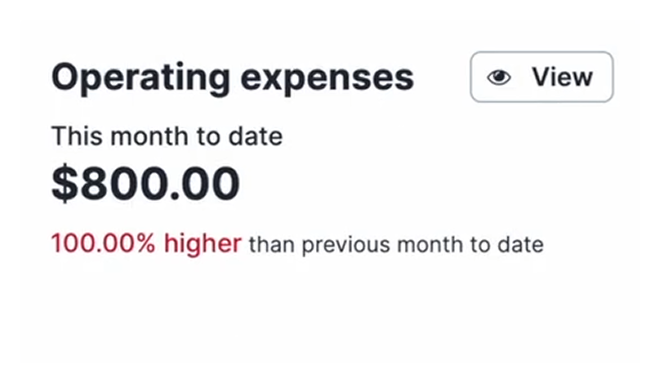Click the $800.00 expense amount

click(x=146, y=184)
